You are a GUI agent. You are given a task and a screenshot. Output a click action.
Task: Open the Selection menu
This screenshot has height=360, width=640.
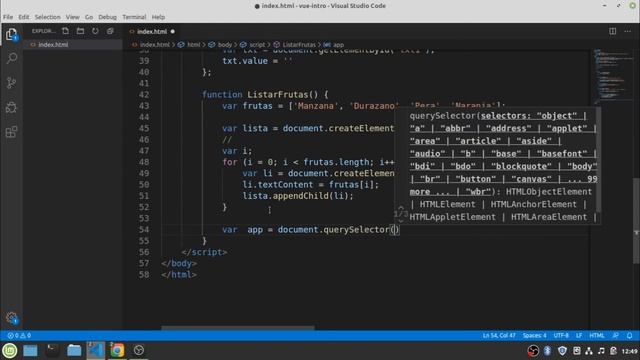[x=47, y=17]
